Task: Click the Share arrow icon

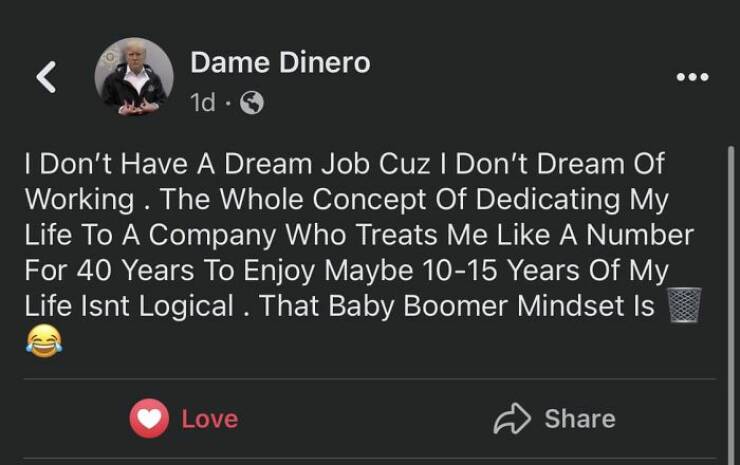Action: click(510, 418)
